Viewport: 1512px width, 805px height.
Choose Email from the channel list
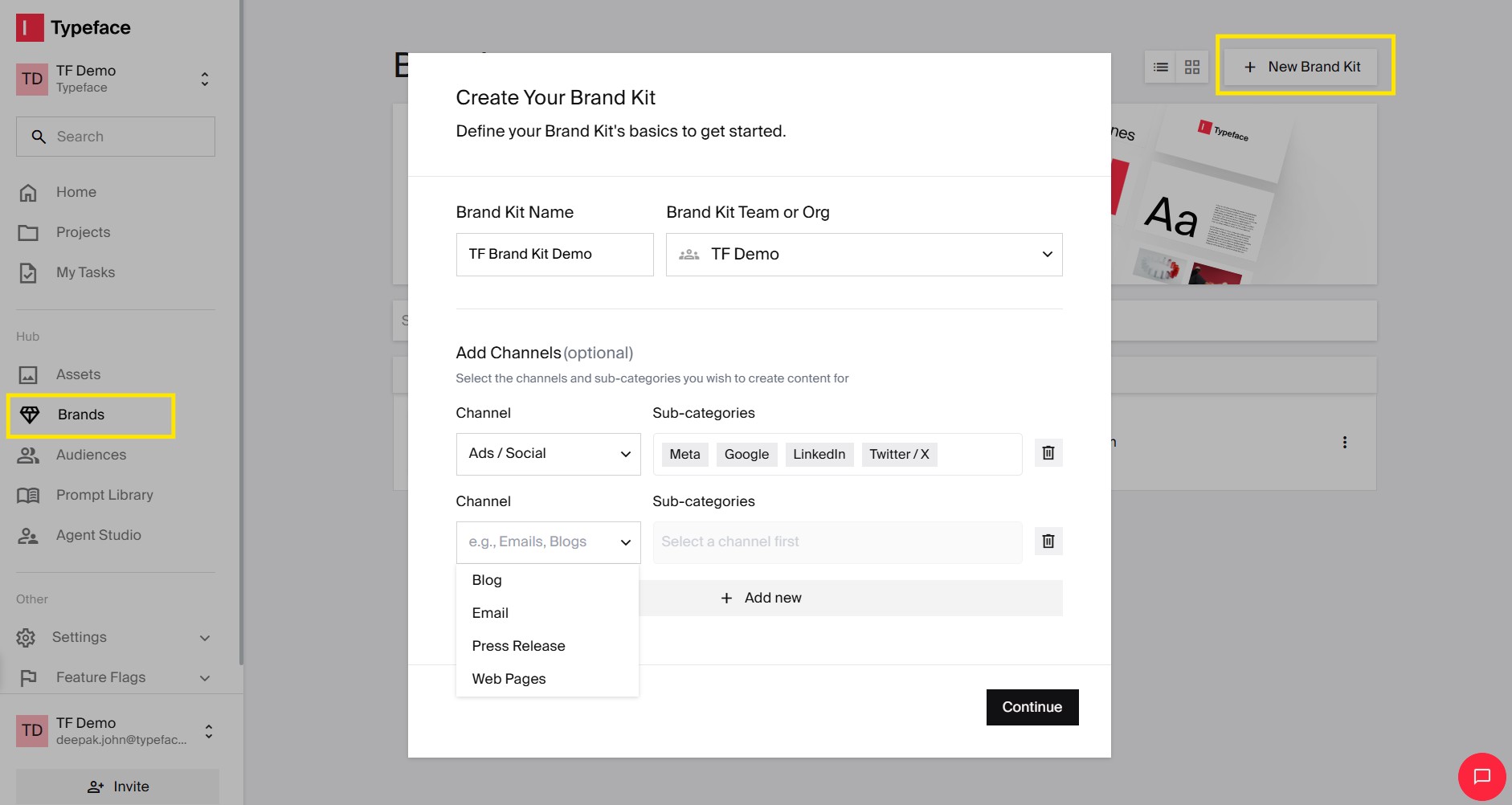[547, 613]
